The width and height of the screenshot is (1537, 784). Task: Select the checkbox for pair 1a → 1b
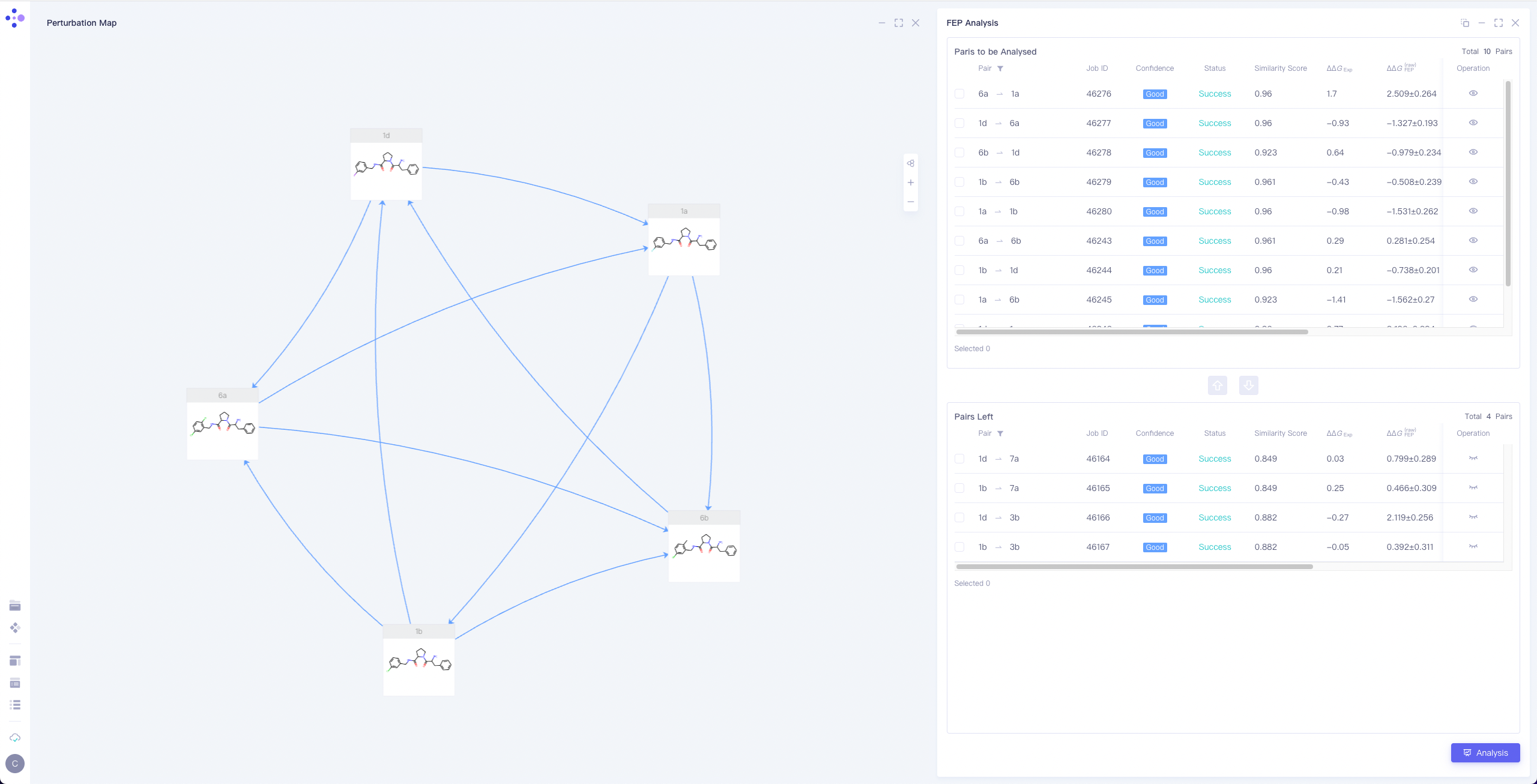pos(959,211)
